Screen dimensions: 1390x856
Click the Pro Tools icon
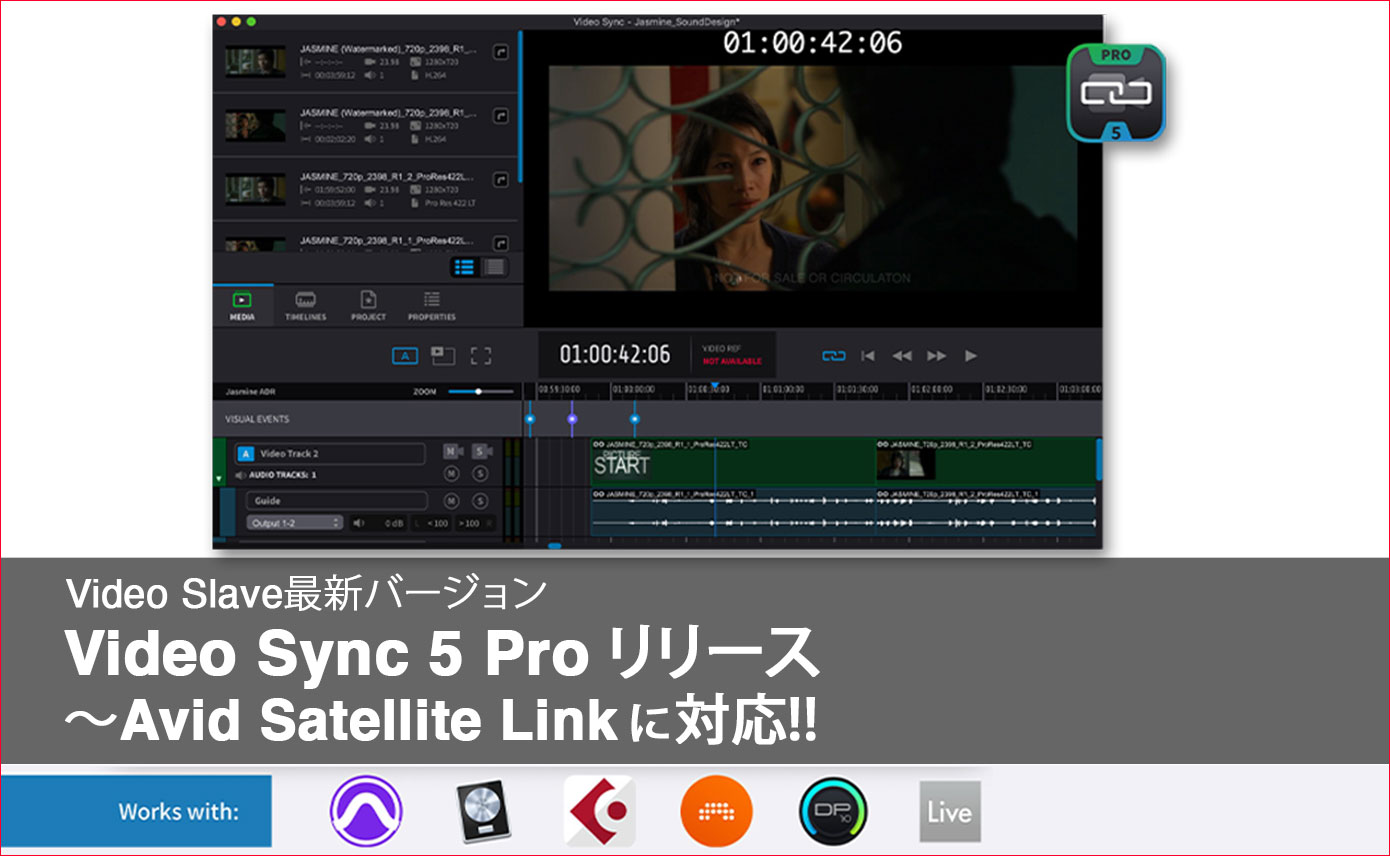(366, 812)
